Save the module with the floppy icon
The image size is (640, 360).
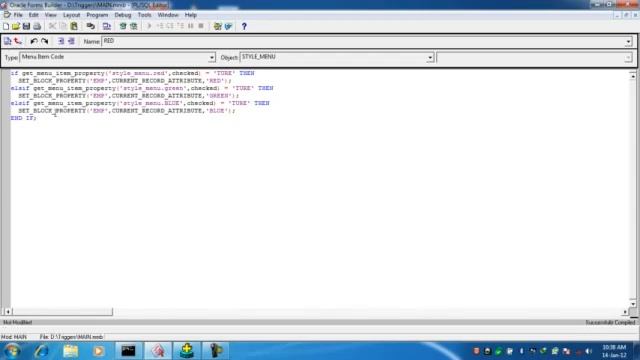click(x=27, y=27)
